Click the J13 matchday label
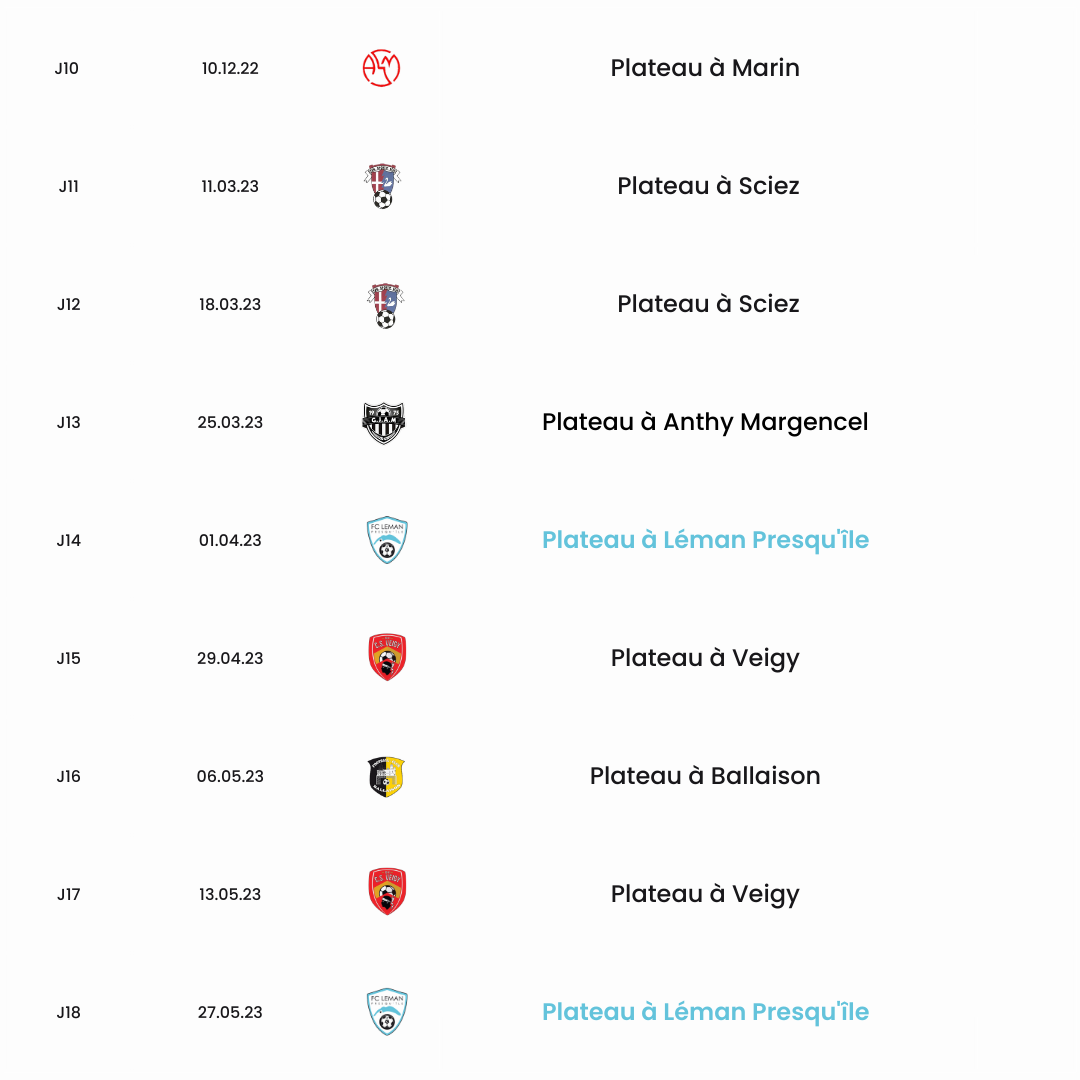This screenshot has width=1080, height=1080. [68, 422]
